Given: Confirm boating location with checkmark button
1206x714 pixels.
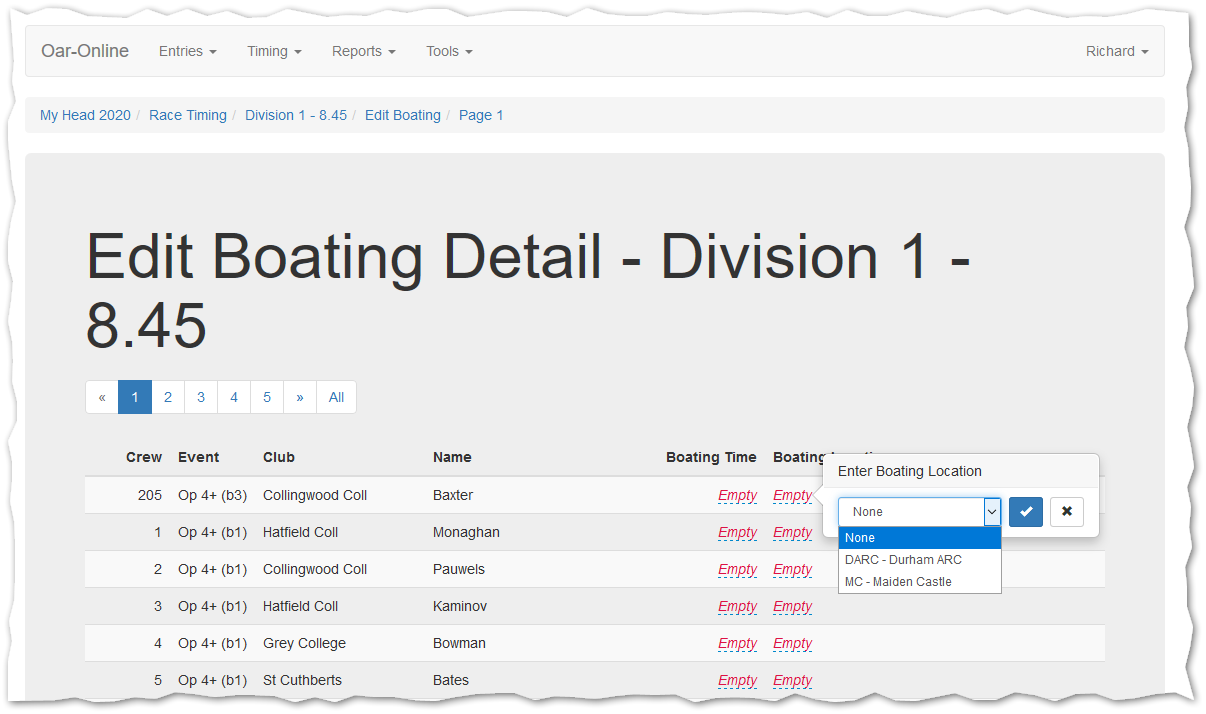Looking at the screenshot, I should [x=1025, y=512].
